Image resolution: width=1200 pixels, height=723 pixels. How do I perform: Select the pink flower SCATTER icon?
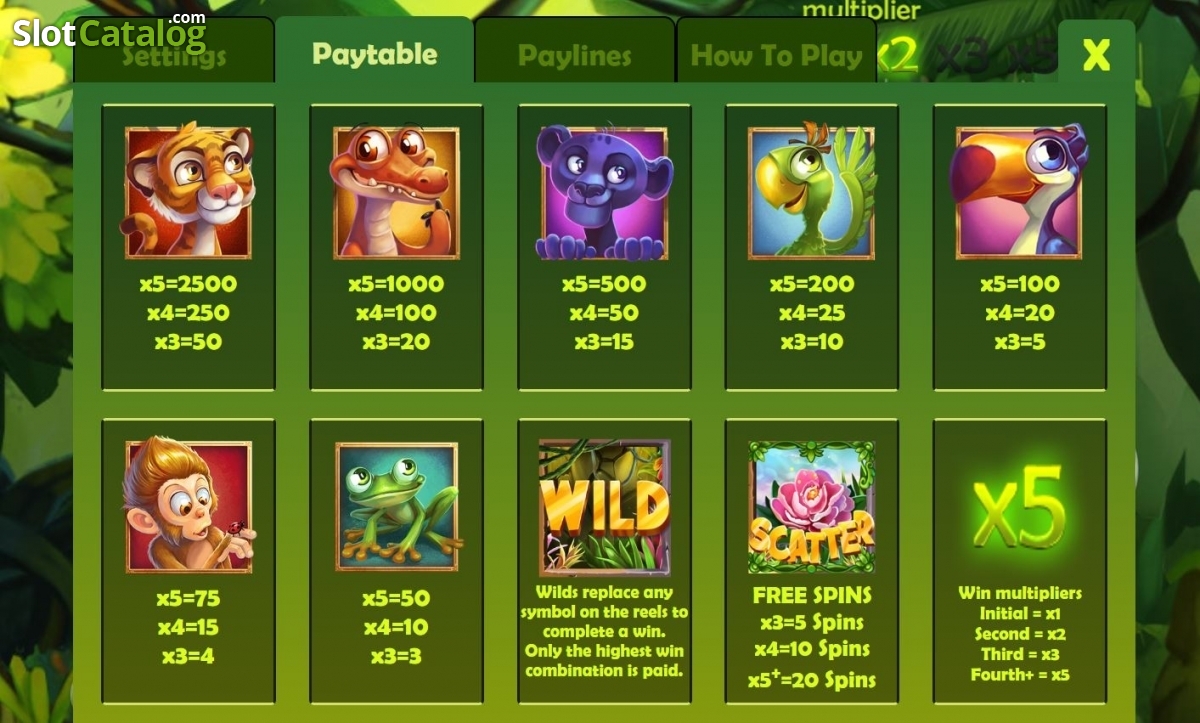point(811,507)
